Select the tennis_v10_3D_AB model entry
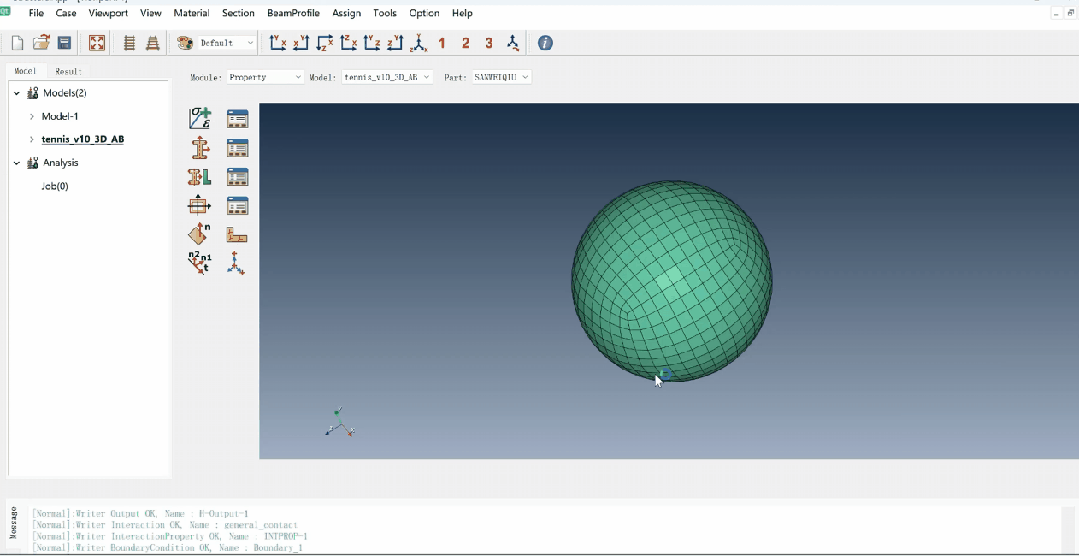Image resolution: width=1079 pixels, height=556 pixels. (83, 139)
